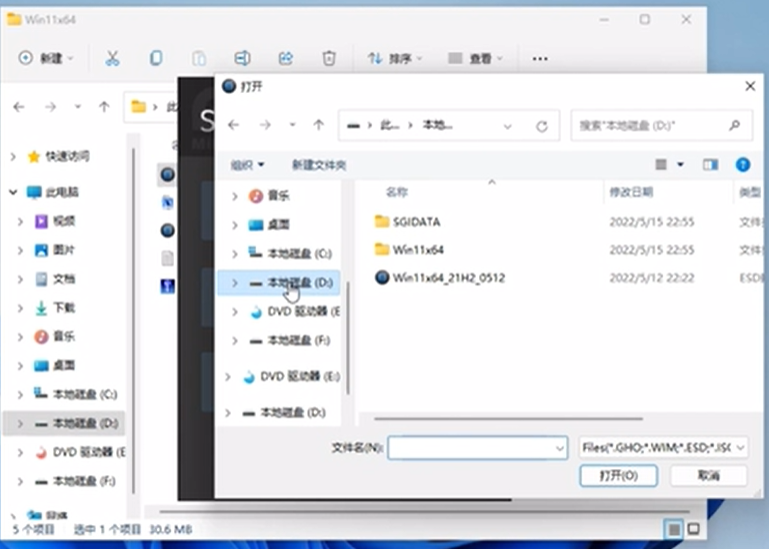
Task: Select 桌面 in dialog navigation tree
Action: click(x=278, y=225)
